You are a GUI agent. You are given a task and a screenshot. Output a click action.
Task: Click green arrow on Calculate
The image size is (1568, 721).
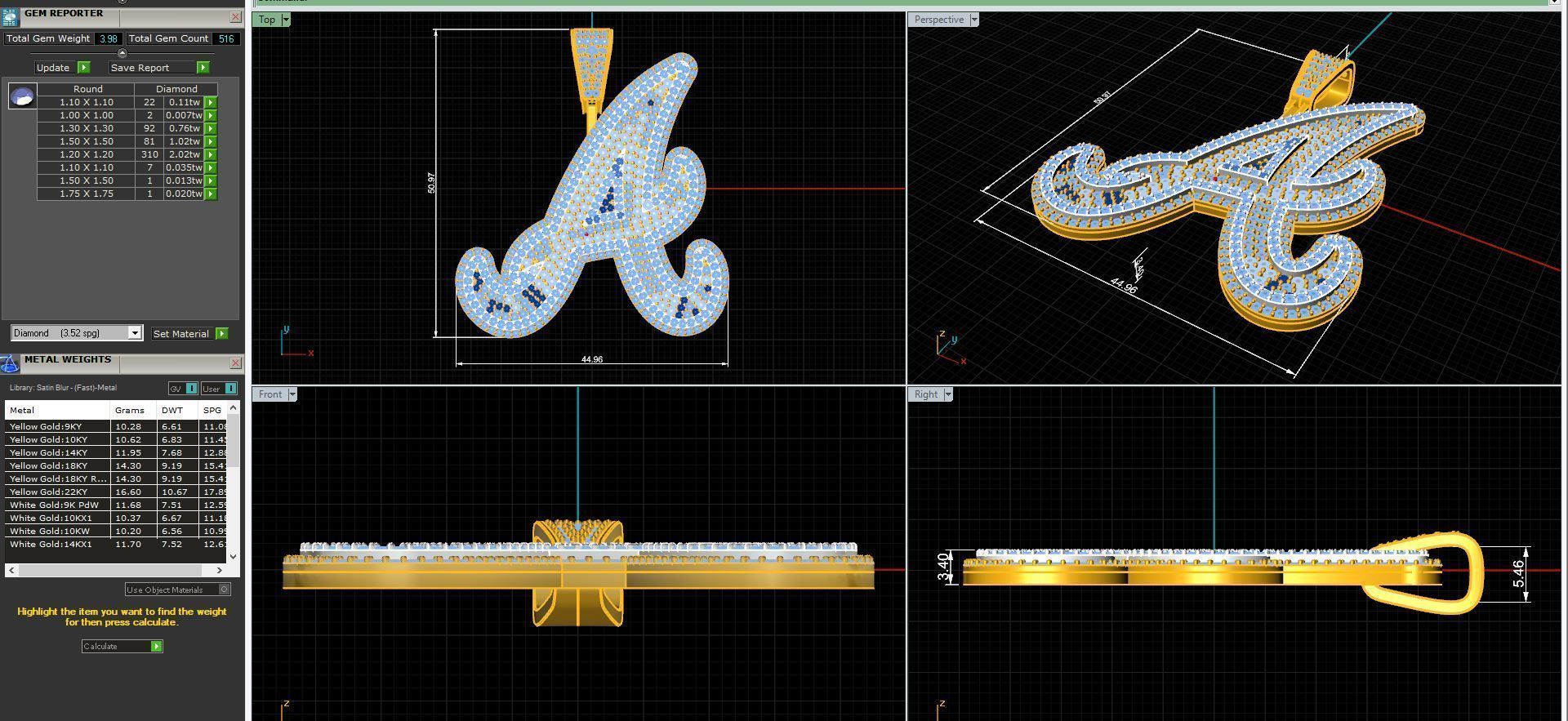(x=156, y=646)
